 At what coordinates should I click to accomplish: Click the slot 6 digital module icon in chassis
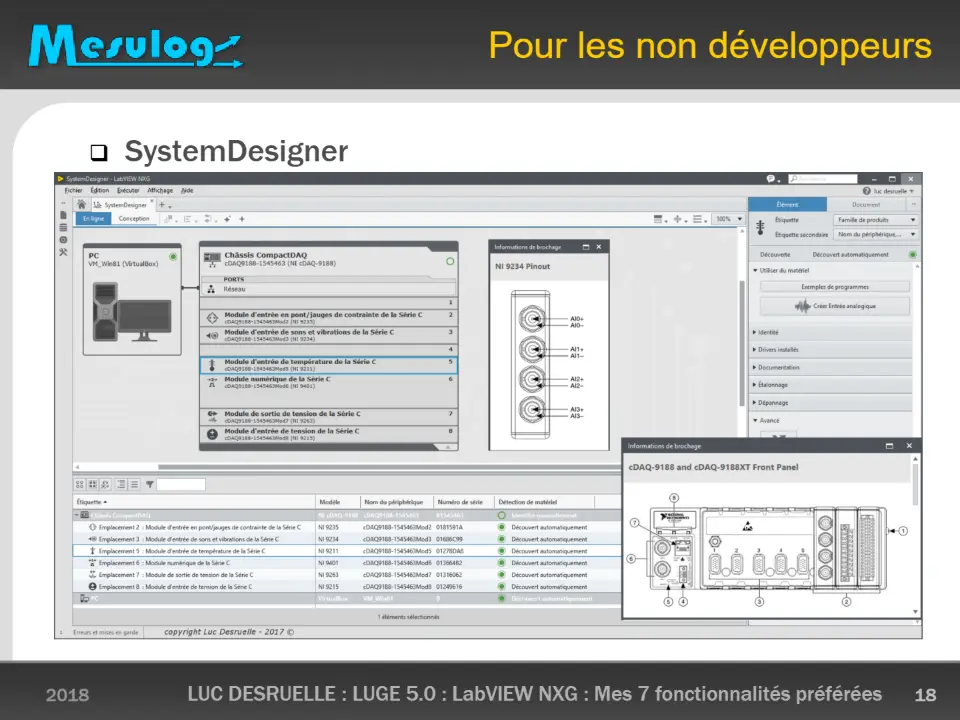point(212,383)
